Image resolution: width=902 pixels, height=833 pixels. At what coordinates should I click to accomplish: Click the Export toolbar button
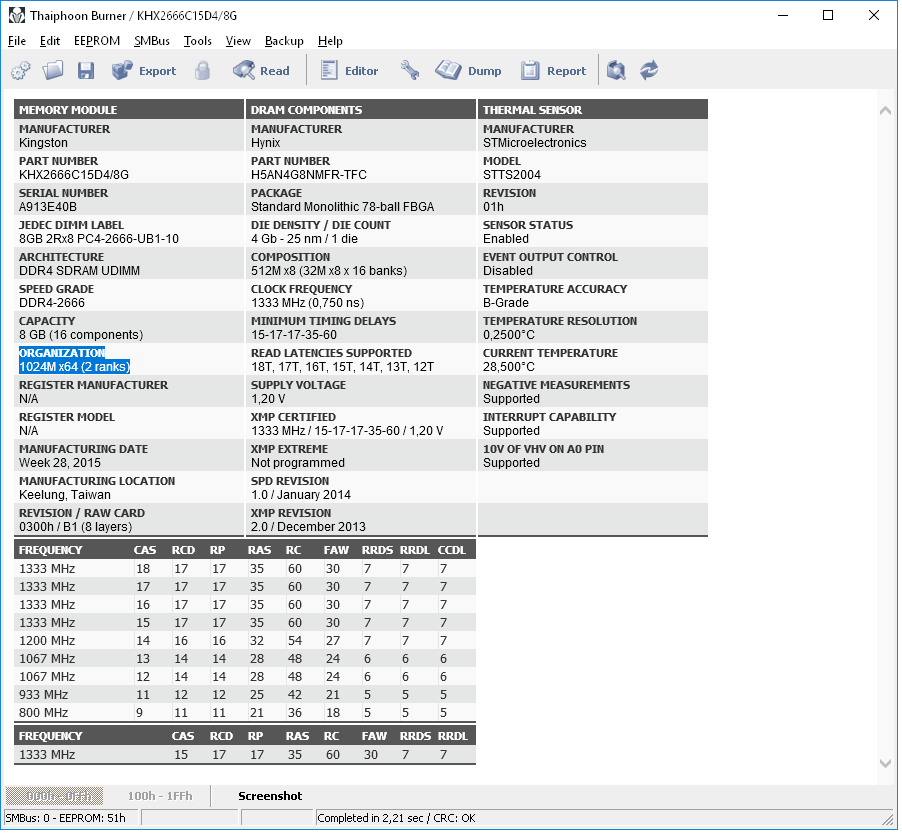coord(144,71)
